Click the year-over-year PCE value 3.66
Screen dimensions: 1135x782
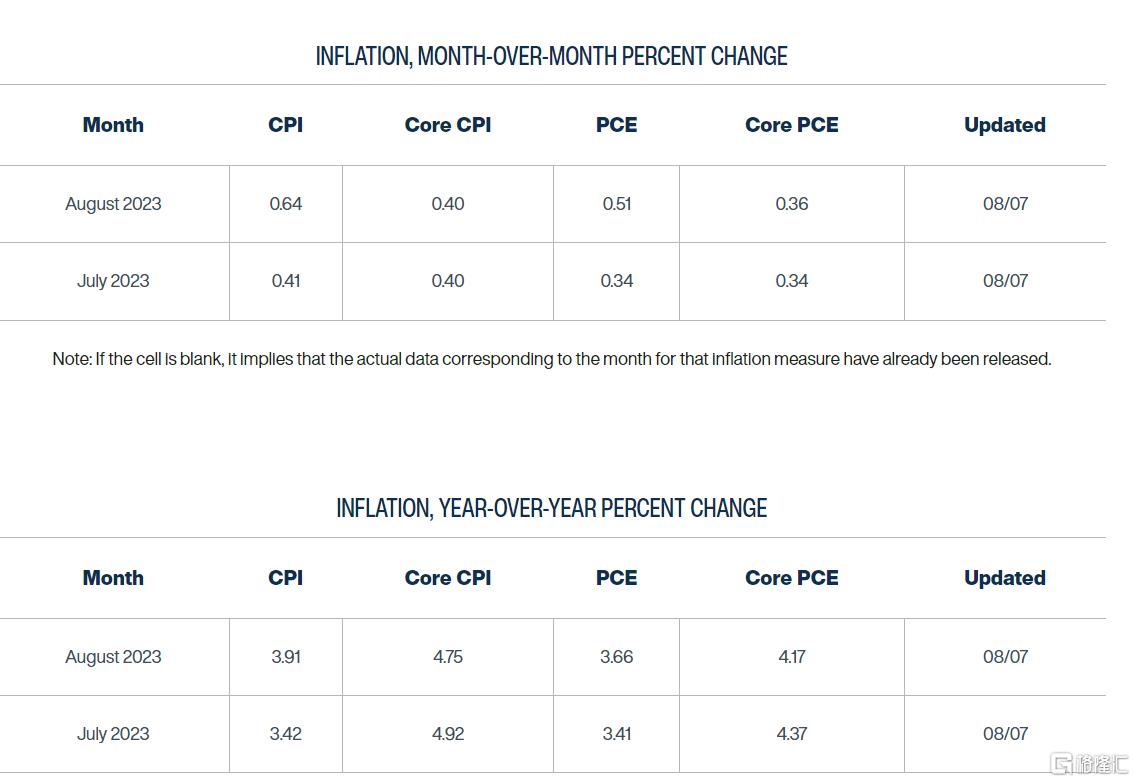tap(617, 657)
